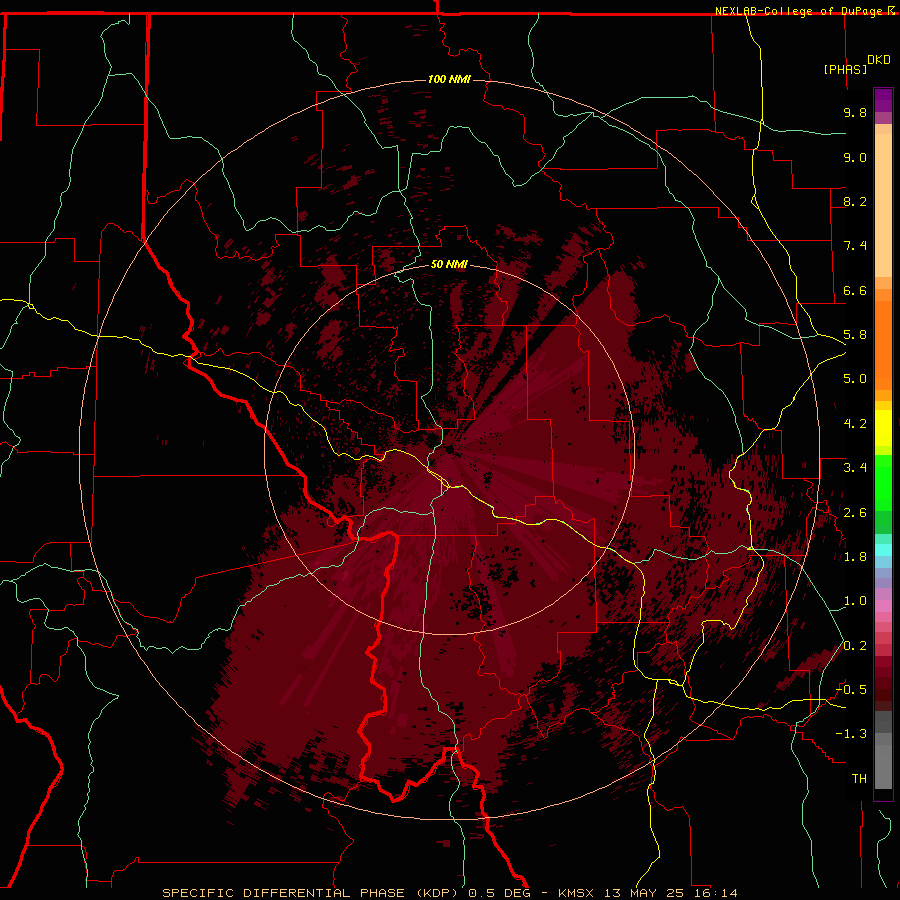900x900 pixels.
Task: Click the 5.8 legend value label
Action: 855,335
